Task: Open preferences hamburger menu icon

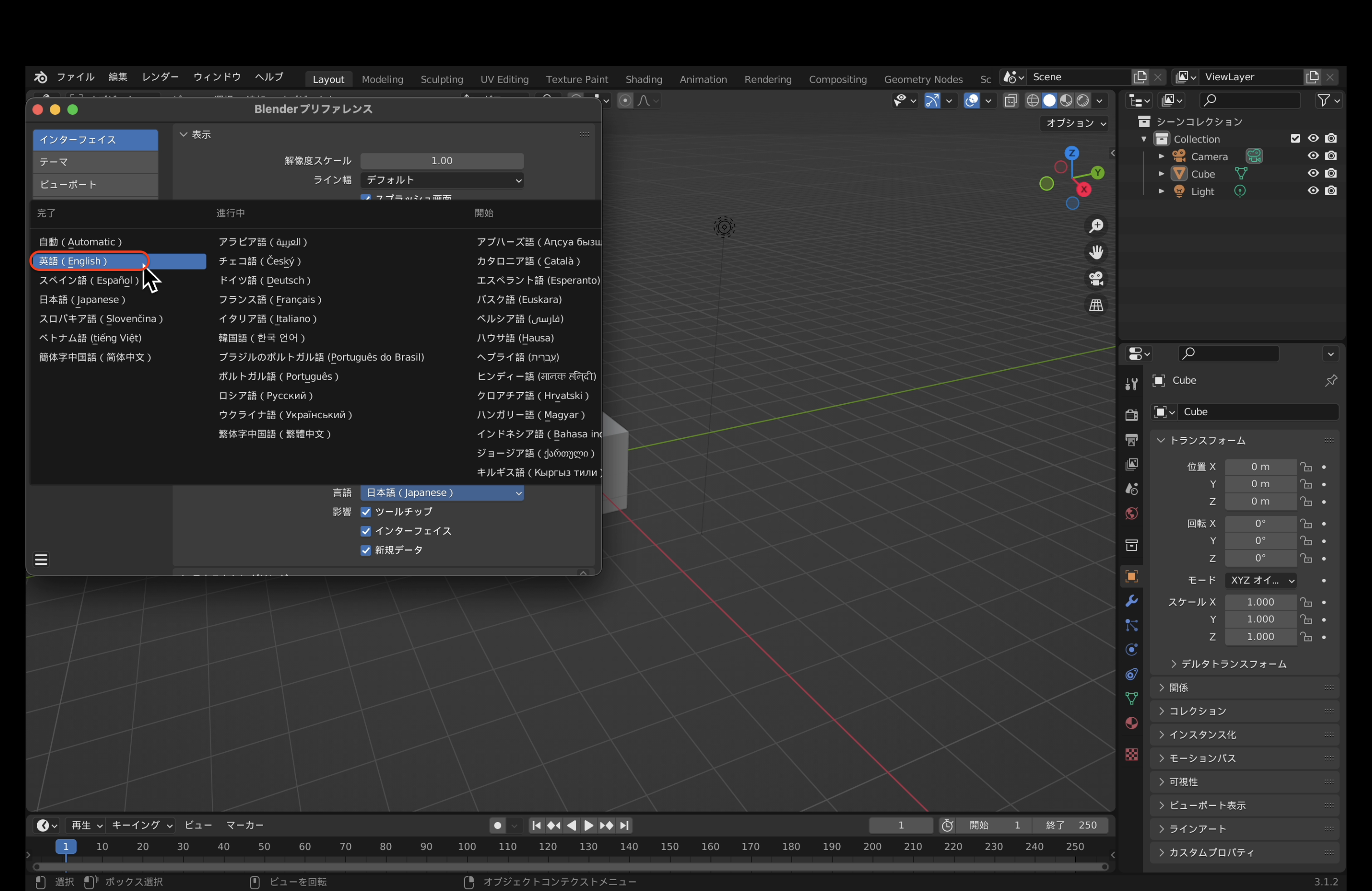Action: click(x=41, y=560)
